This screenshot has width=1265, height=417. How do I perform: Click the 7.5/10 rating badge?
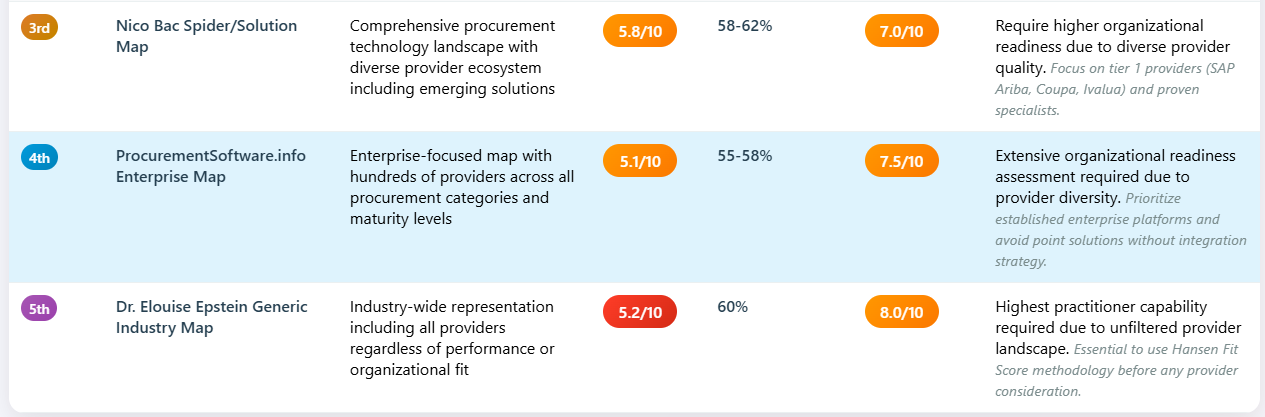click(x=901, y=160)
